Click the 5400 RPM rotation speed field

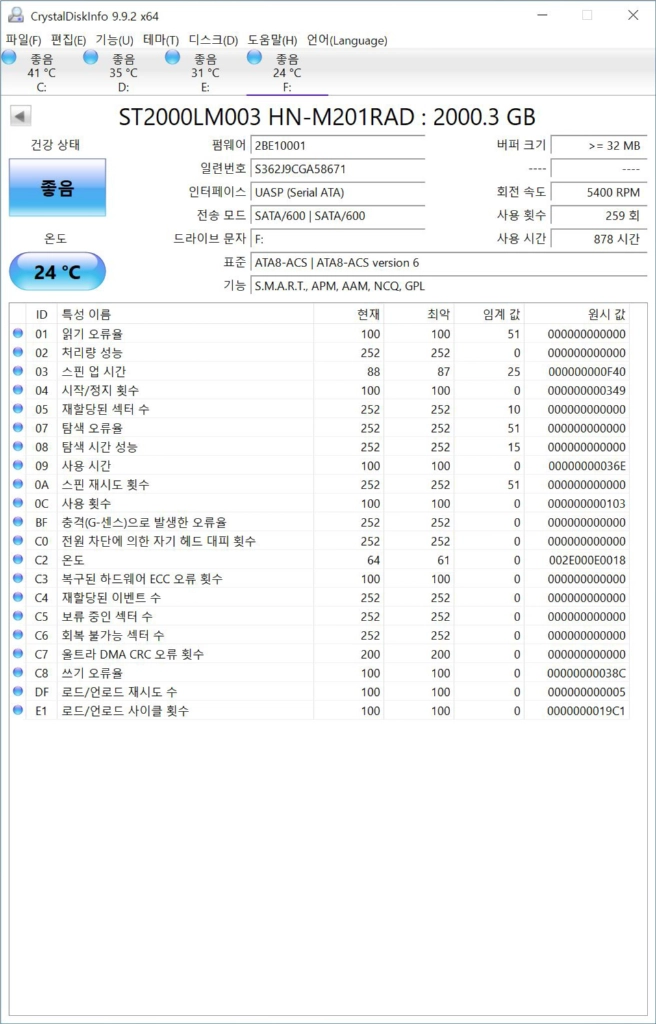[598, 193]
